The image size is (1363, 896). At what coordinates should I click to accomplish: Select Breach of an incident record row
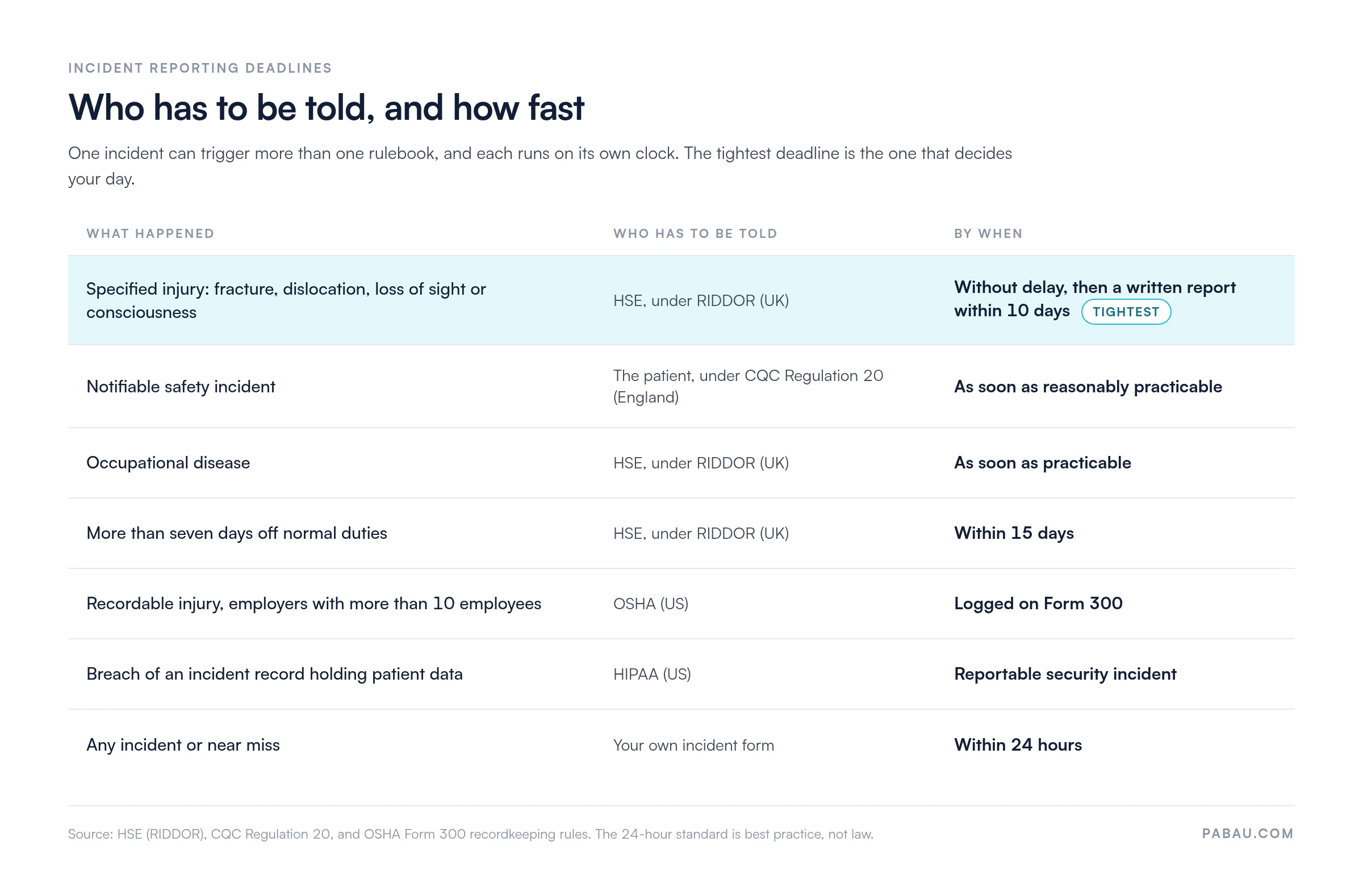click(x=681, y=674)
